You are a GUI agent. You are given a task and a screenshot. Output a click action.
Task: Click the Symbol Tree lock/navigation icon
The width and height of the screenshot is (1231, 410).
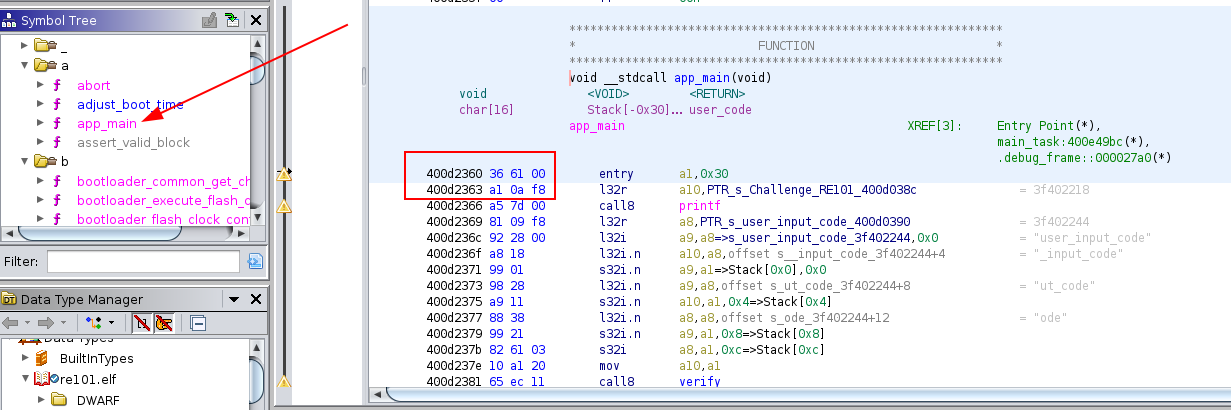210,19
